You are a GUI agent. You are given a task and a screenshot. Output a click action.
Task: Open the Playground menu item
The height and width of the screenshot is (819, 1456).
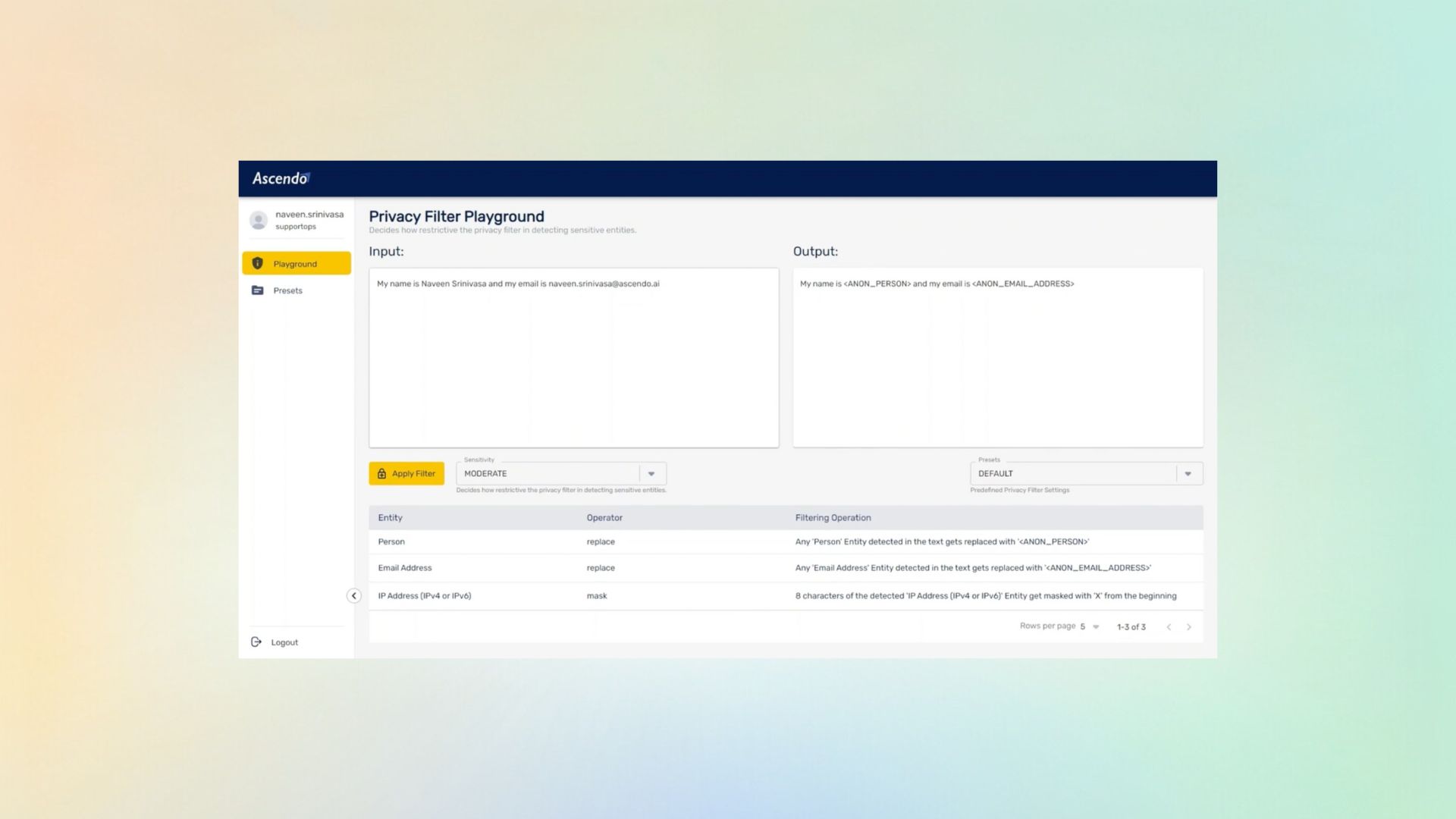click(x=296, y=264)
